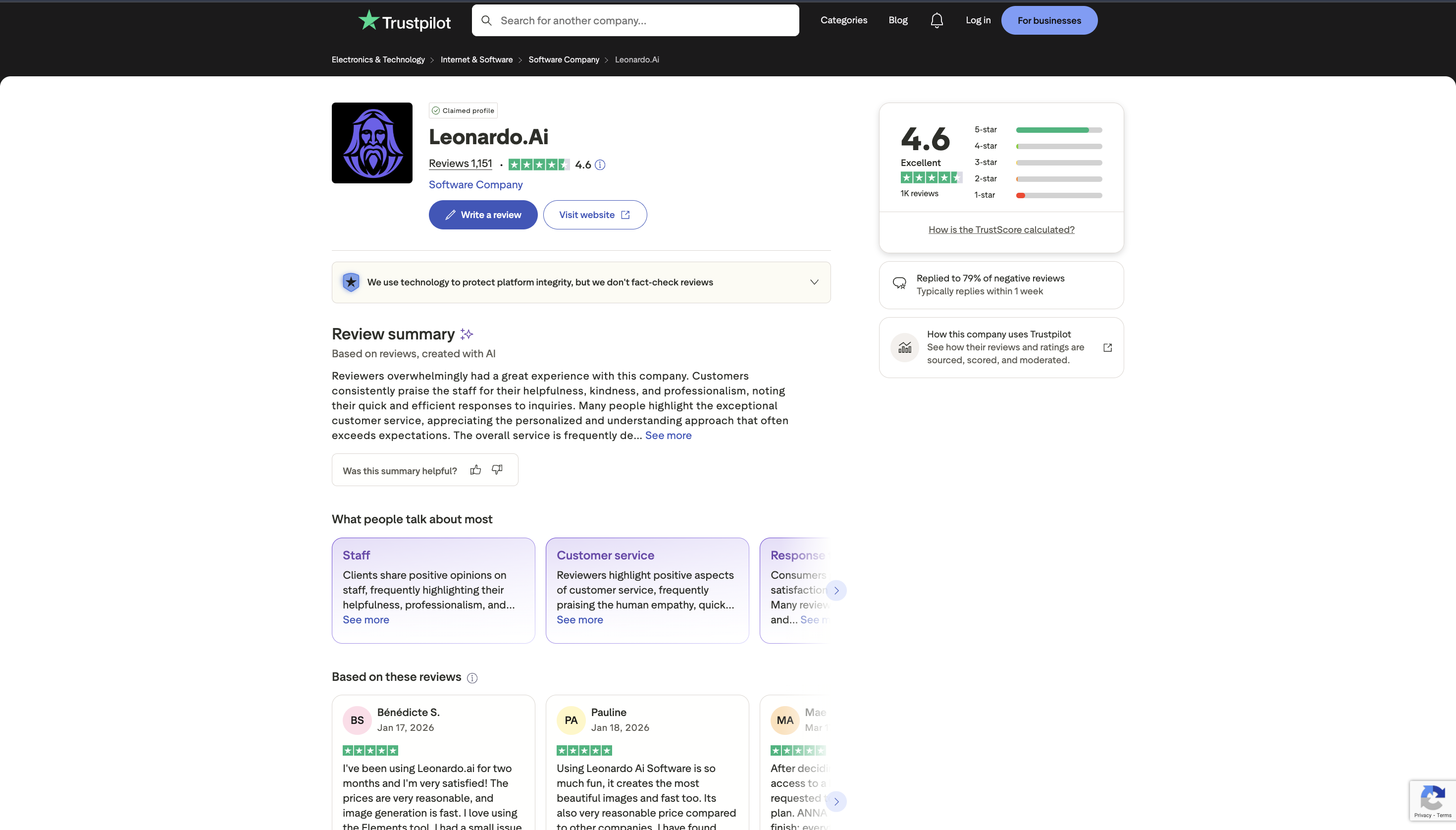Open the Categories menu
This screenshot has width=1456, height=830.
pos(843,20)
